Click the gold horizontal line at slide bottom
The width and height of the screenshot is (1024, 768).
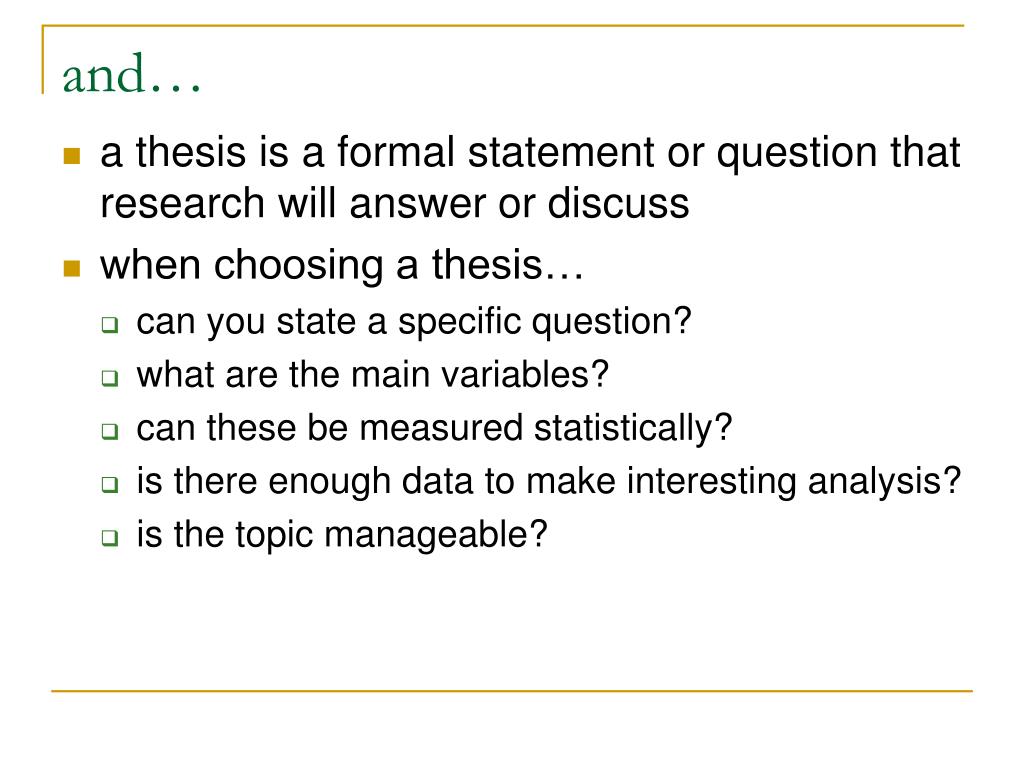pos(511,691)
